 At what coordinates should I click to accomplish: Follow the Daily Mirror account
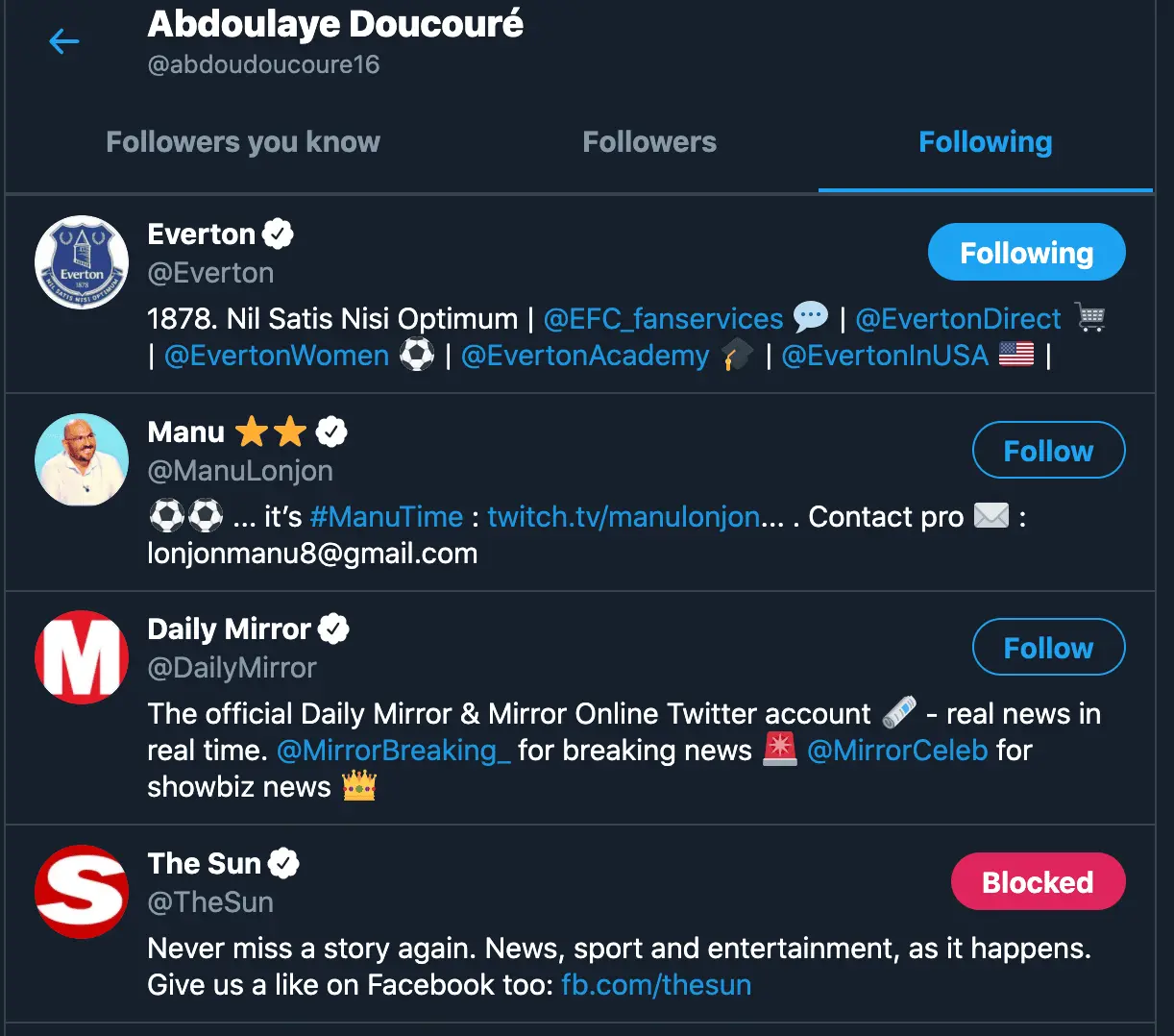pyautogui.click(x=1048, y=648)
